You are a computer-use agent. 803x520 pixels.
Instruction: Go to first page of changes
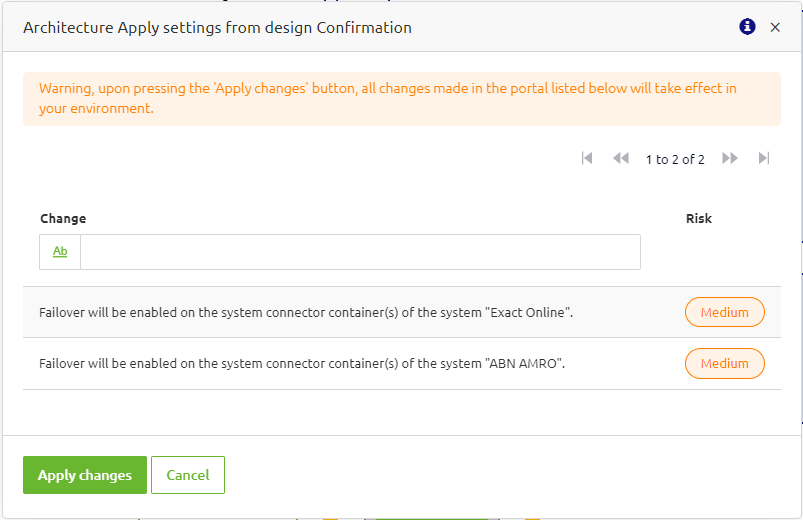[587, 158]
